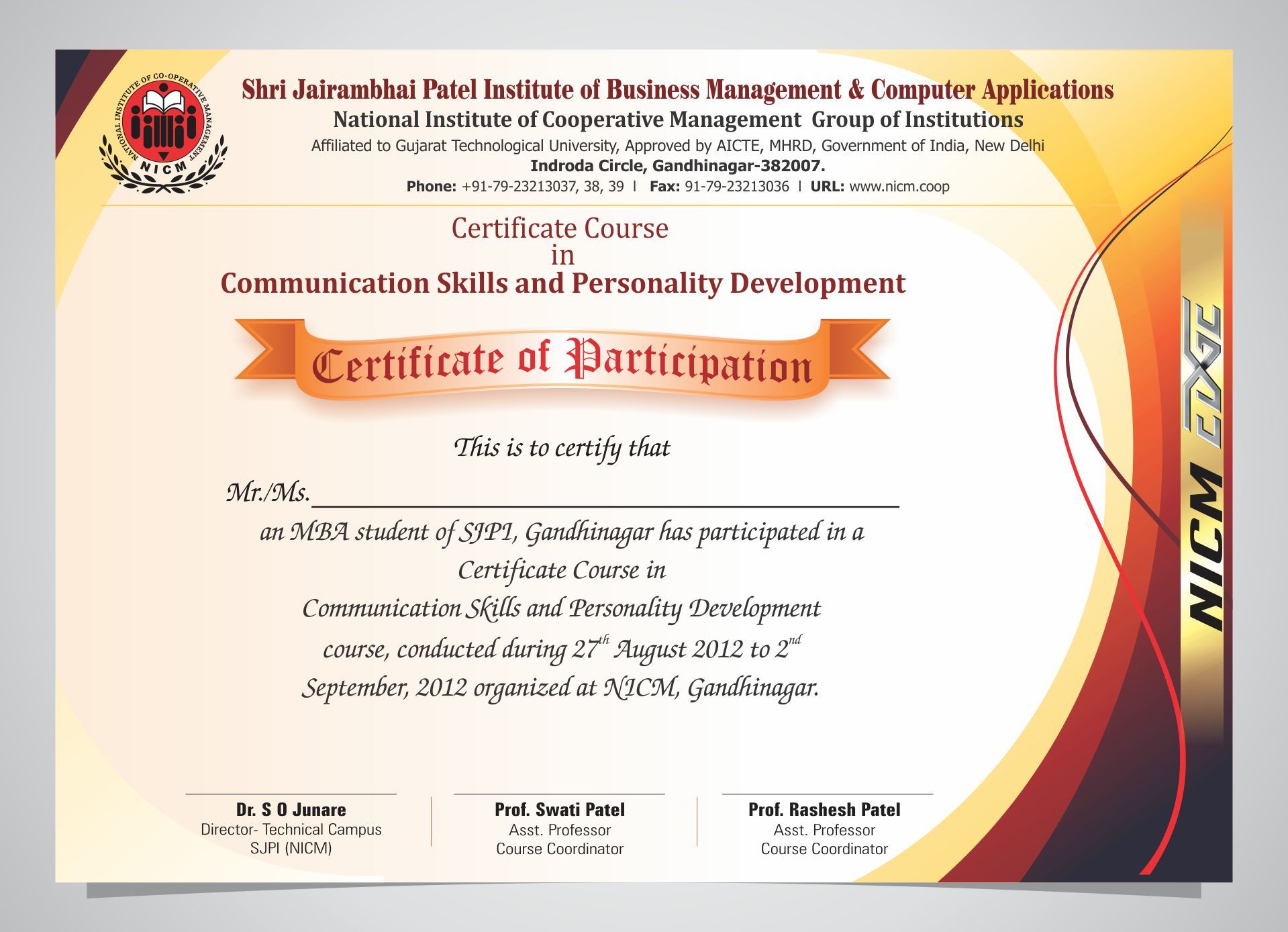Click the 'Affiliated to Gujarat Technological University' line
Viewport: 1288px width, 932px height.
pos(677,146)
